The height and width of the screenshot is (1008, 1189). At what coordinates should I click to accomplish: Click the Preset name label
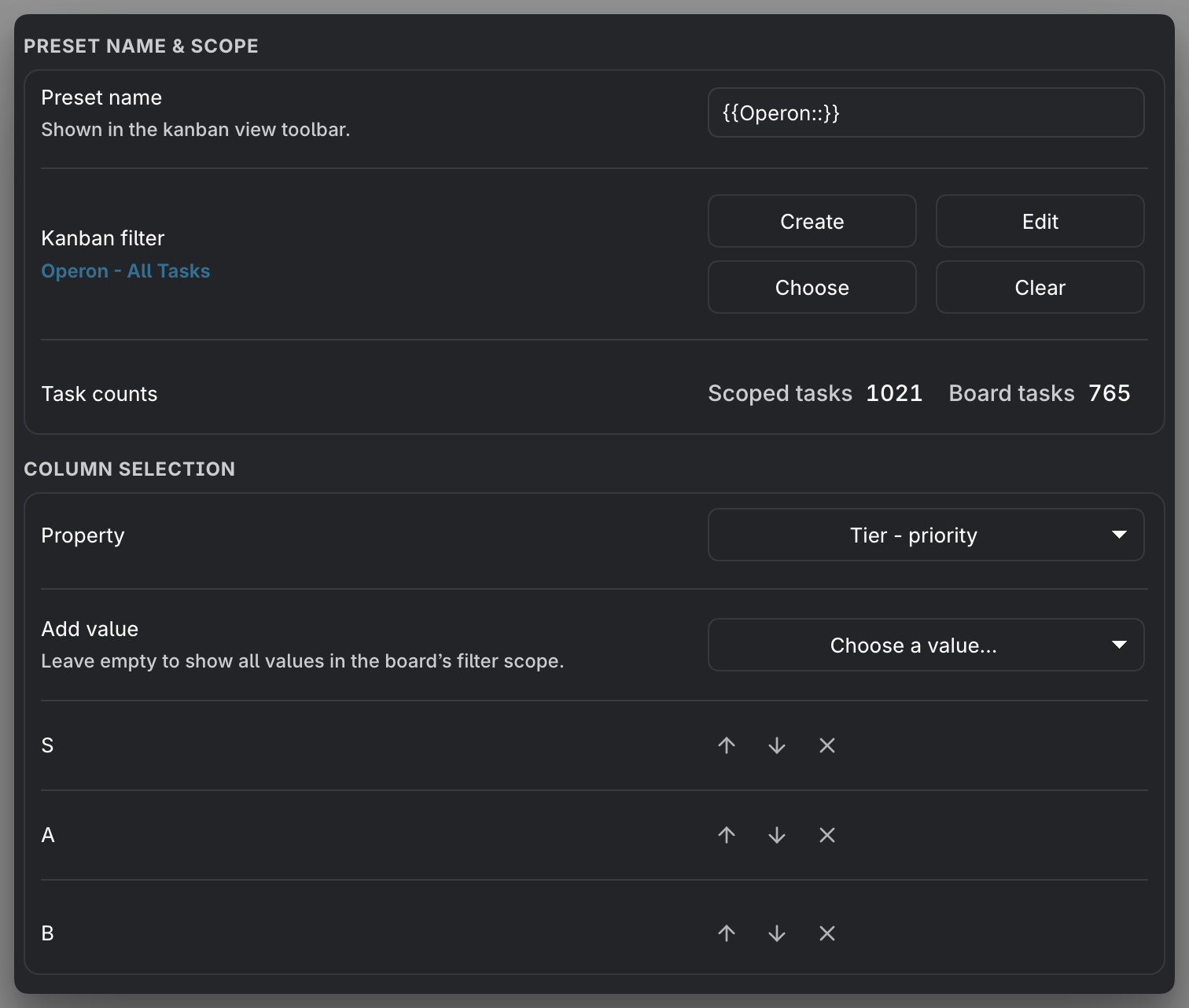click(101, 97)
